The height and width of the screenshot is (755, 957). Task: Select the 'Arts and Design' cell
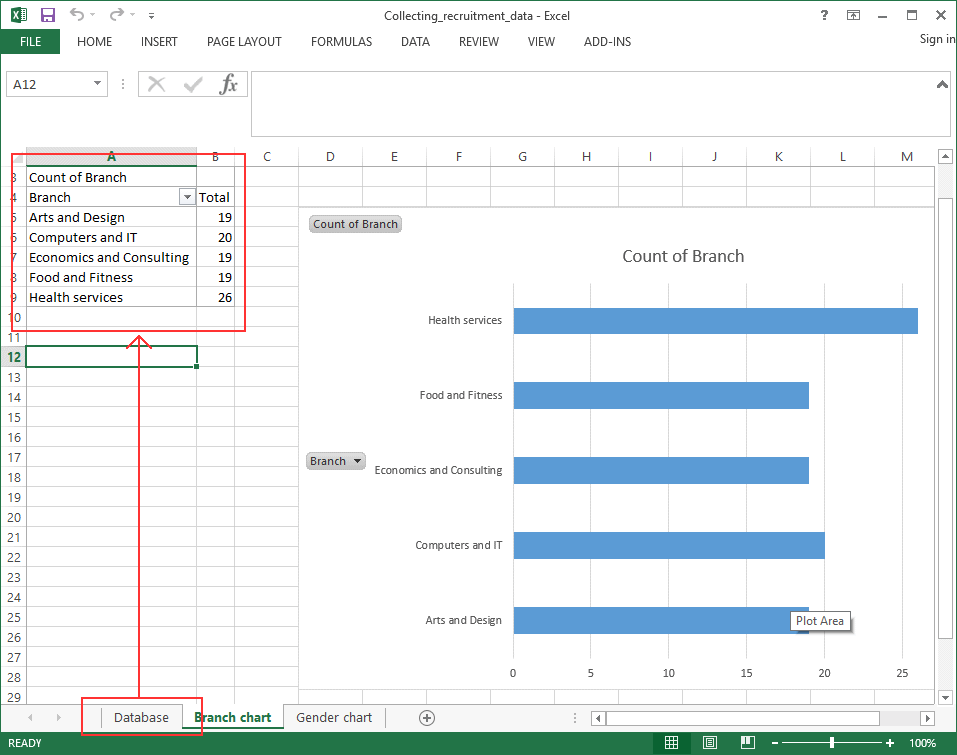tap(112, 217)
